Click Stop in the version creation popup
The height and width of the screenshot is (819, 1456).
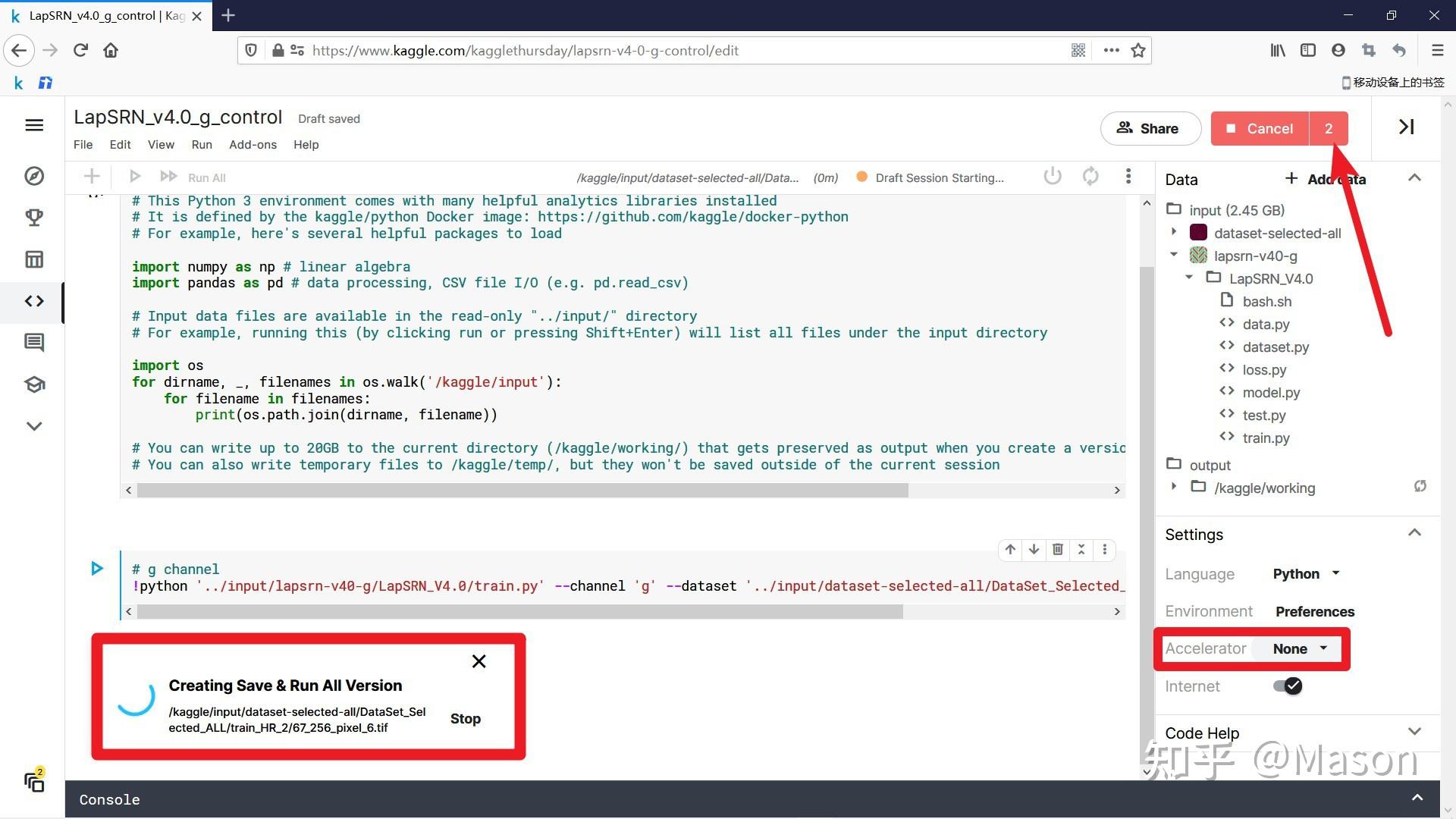pyautogui.click(x=465, y=719)
